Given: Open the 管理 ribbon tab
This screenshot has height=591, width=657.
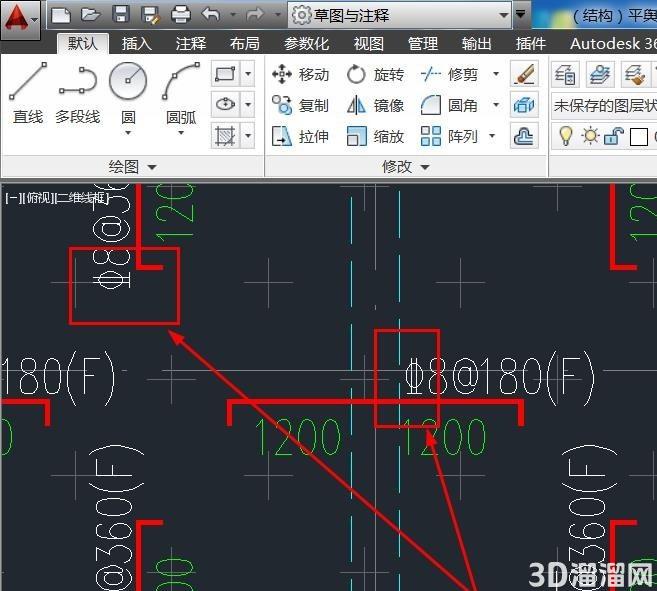Looking at the screenshot, I should (422, 44).
